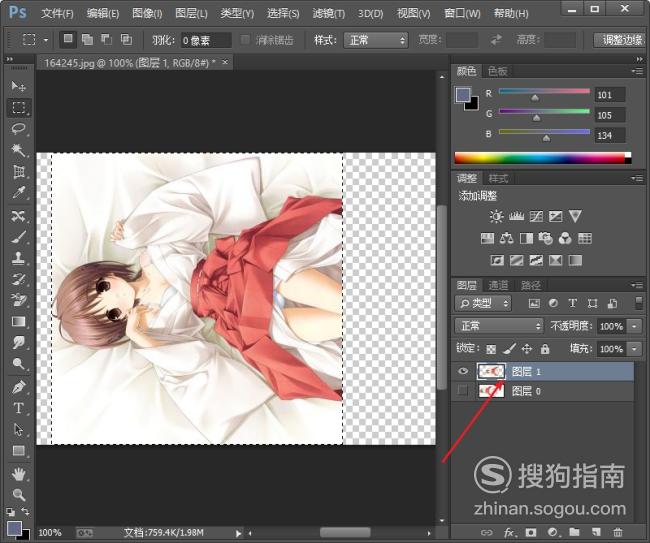Add layer mask icon in Layers panel

click(531, 532)
